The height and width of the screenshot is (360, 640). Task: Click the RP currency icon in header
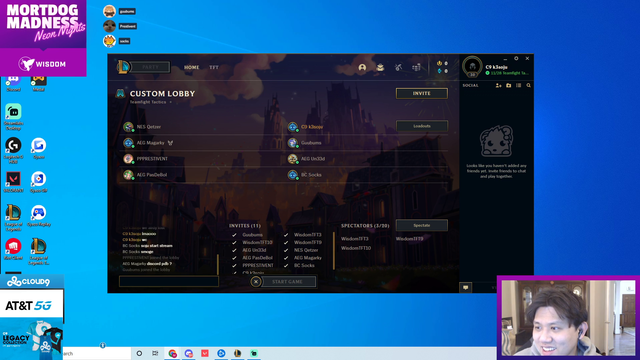tap(440, 63)
